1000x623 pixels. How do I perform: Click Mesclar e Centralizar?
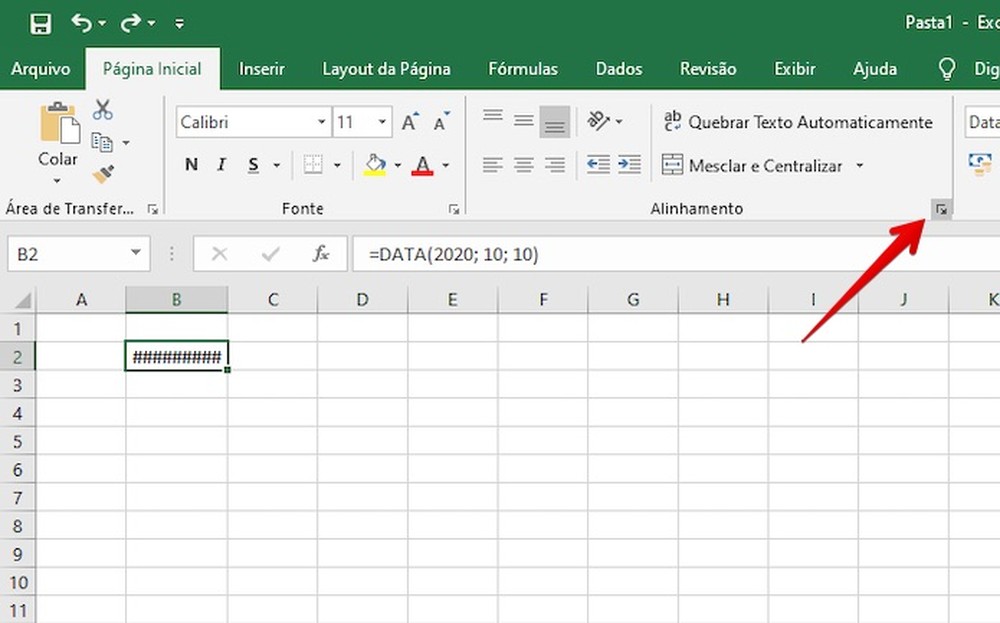click(753, 166)
